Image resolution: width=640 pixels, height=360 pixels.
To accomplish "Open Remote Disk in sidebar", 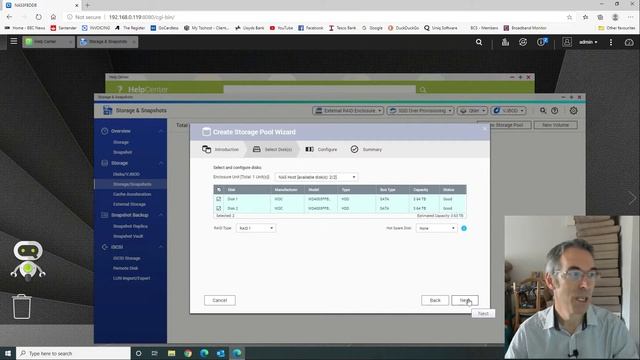I will [126, 268].
